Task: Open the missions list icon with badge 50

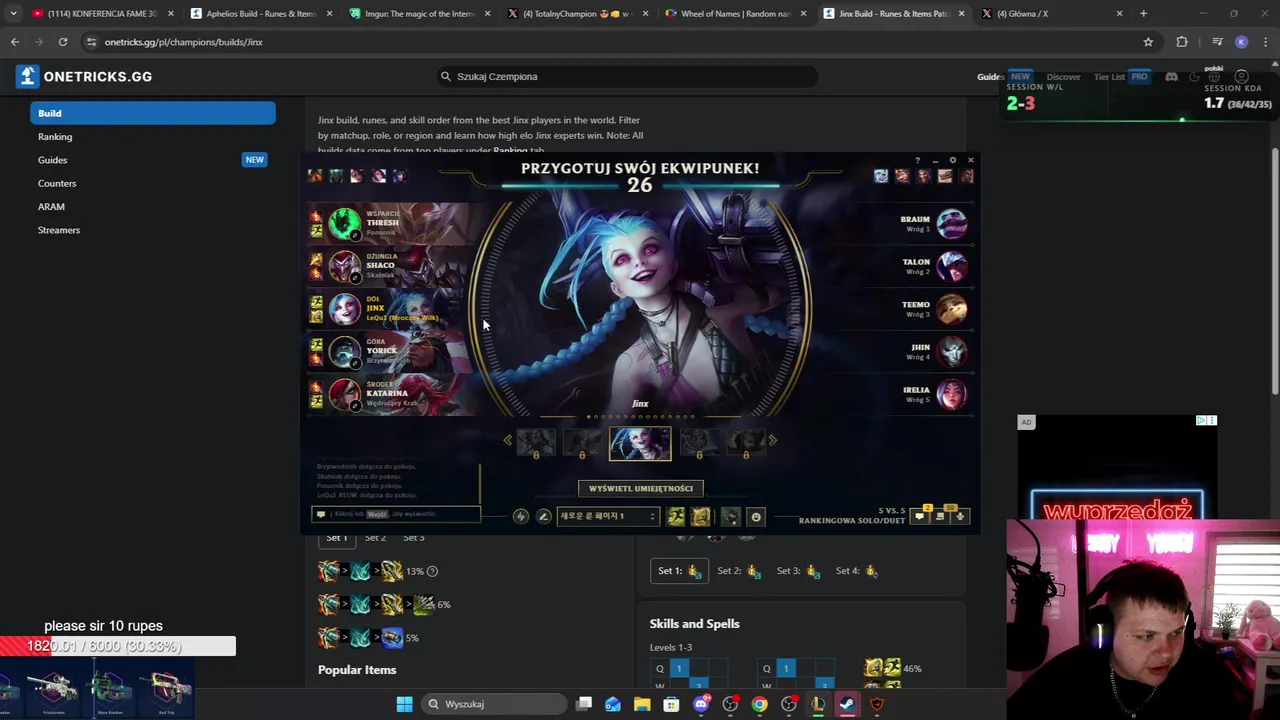Action: 940,516
